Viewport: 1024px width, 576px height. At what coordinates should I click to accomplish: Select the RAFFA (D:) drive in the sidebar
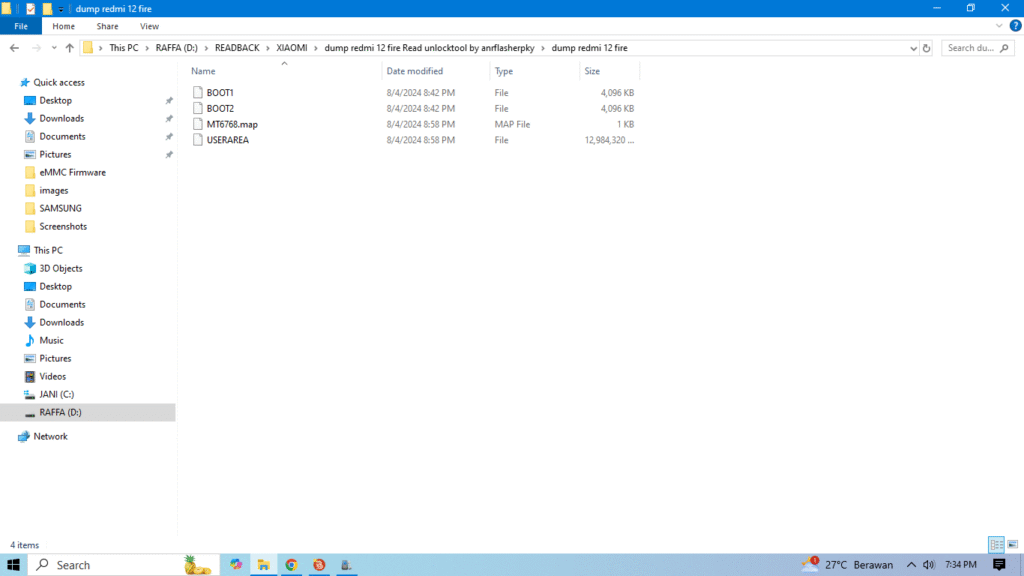[x=60, y=412]
